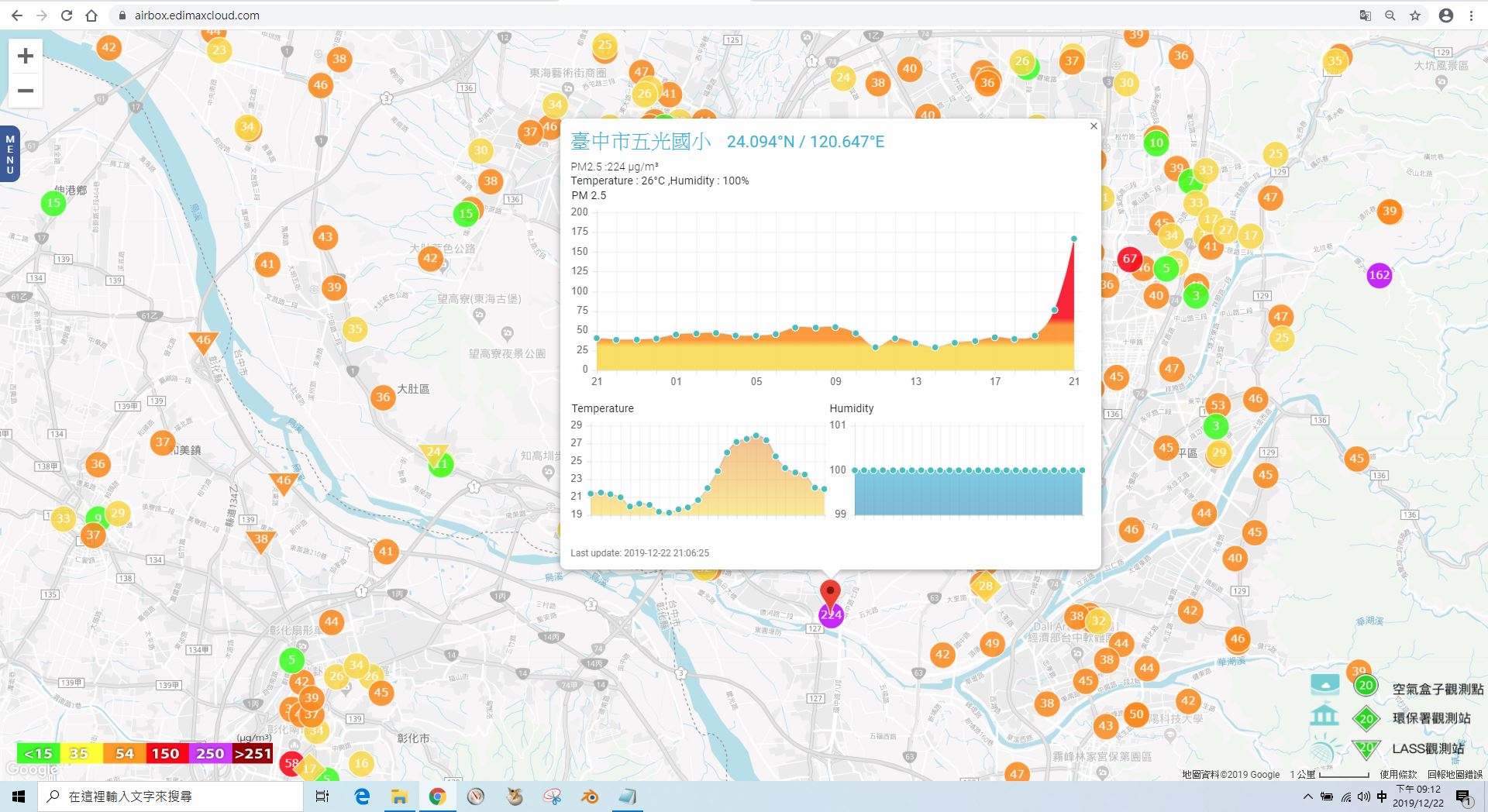Expand hidden system tray icons
The height and width of the screenshot is (812, 1488).
click(x=1308, y=797)
